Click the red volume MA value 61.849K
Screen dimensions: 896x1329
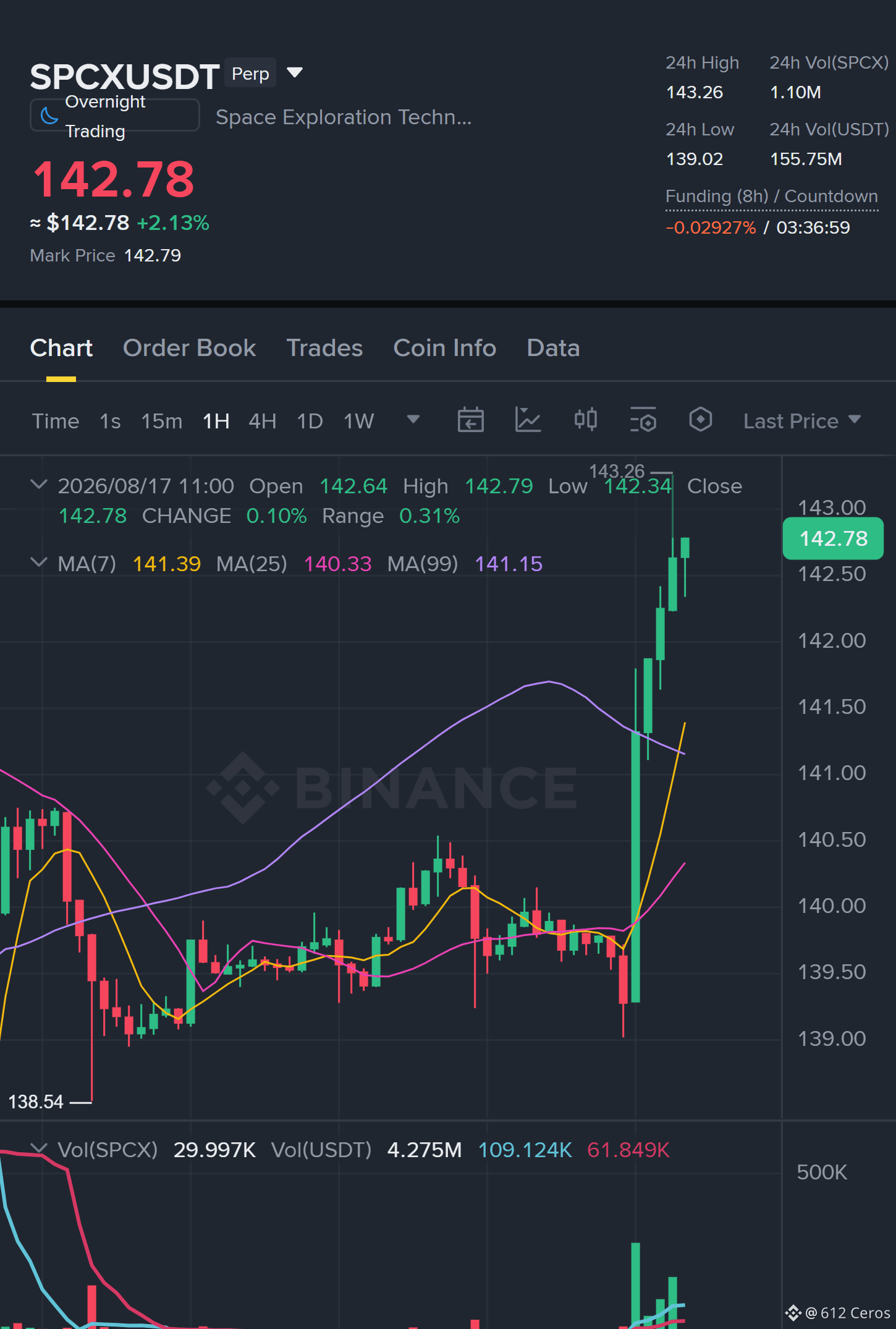point(628,1150)
